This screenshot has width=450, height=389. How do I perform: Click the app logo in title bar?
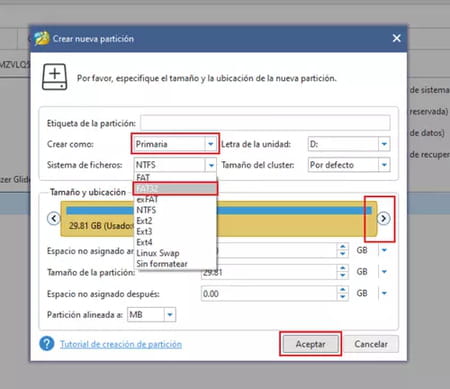(42, 38)
